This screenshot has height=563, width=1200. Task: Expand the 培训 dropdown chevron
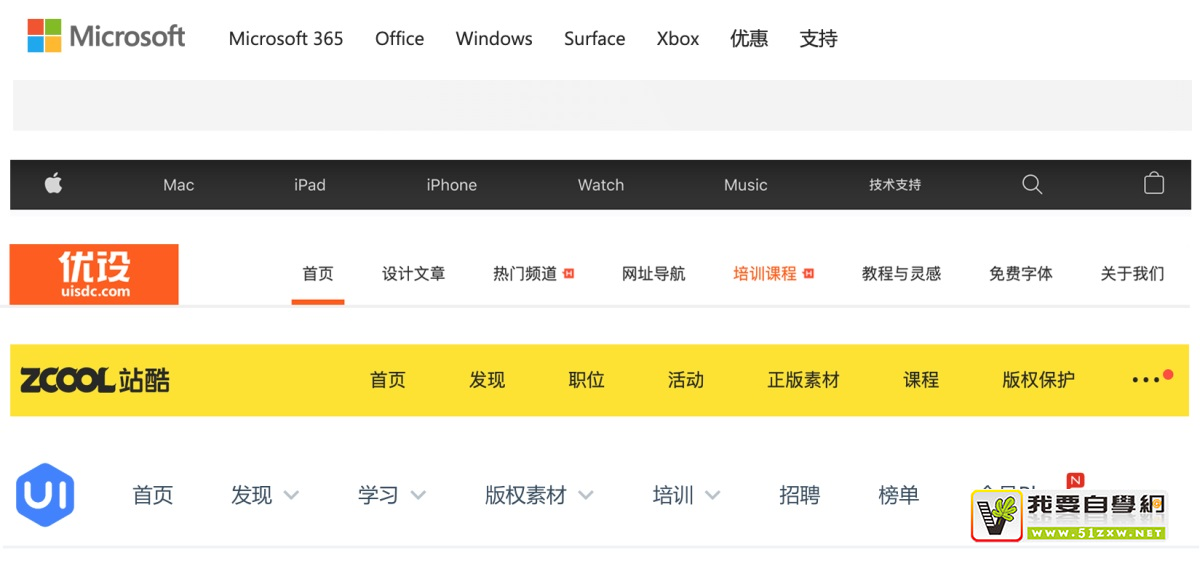[712, 495]
